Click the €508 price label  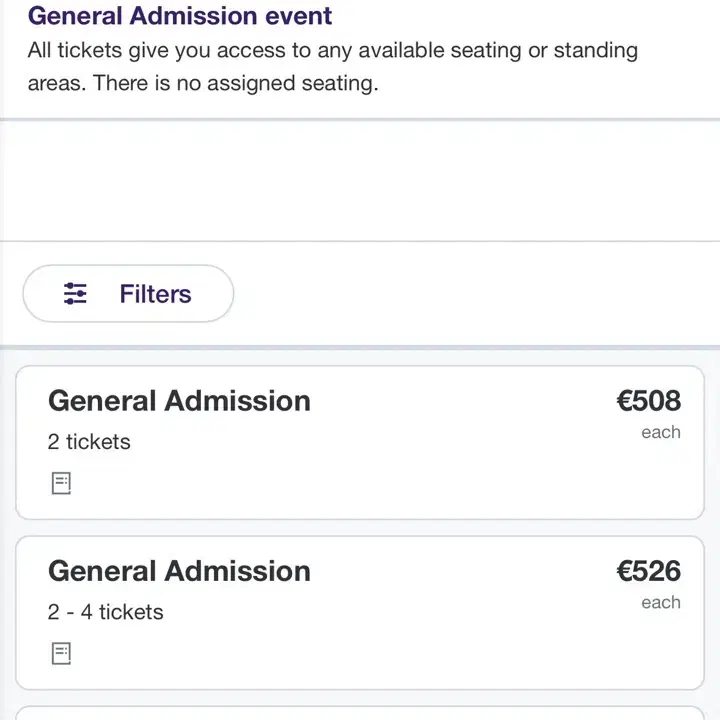[x=648, y=400]
